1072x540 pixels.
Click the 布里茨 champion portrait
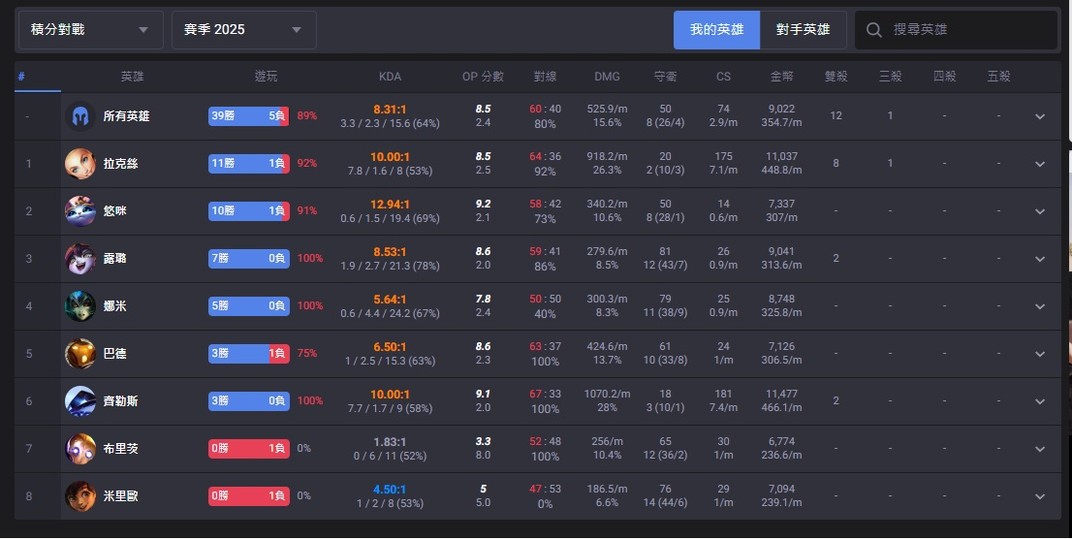coord(80,449)
